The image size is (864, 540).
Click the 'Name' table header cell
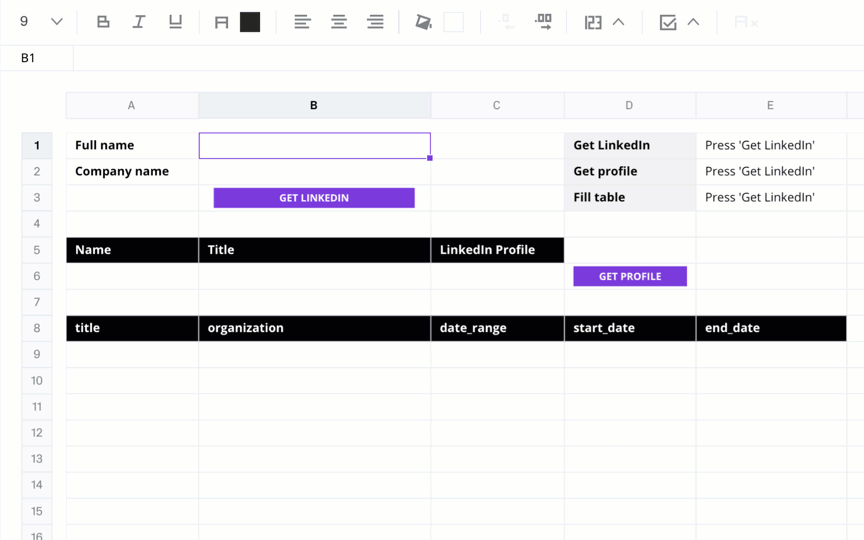(x=132, y=250)
